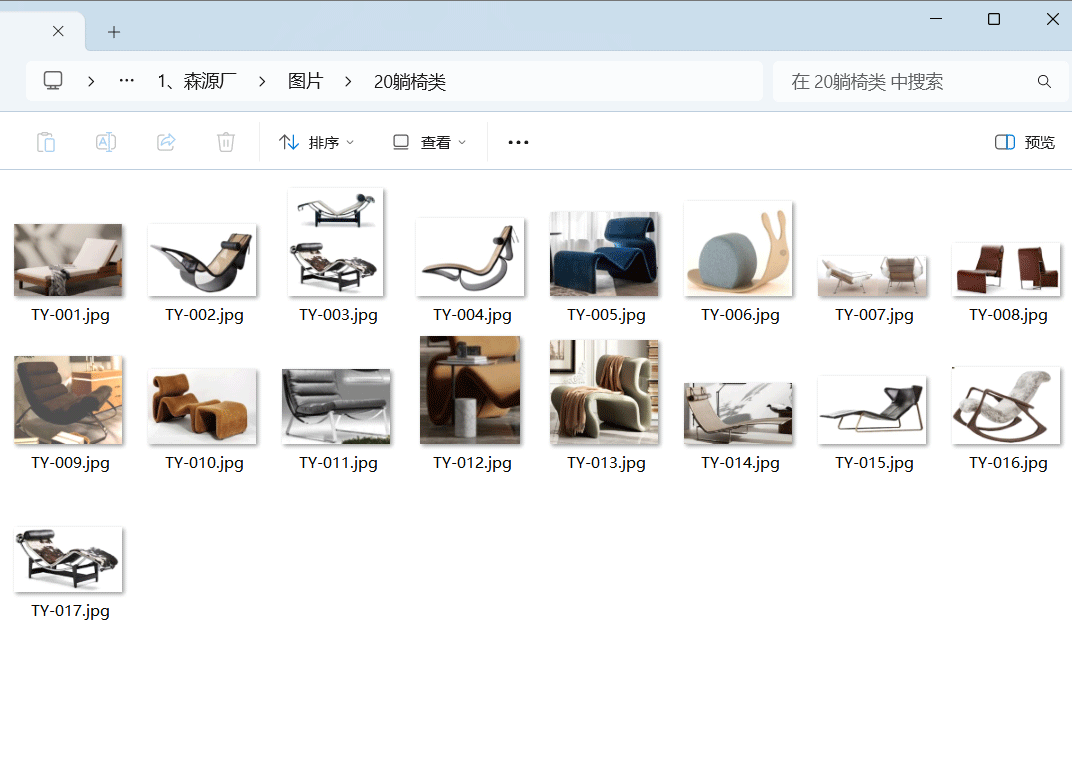1072x770 pixels.
Task: Click the search magnifier icon
Action: point(1044,82)
